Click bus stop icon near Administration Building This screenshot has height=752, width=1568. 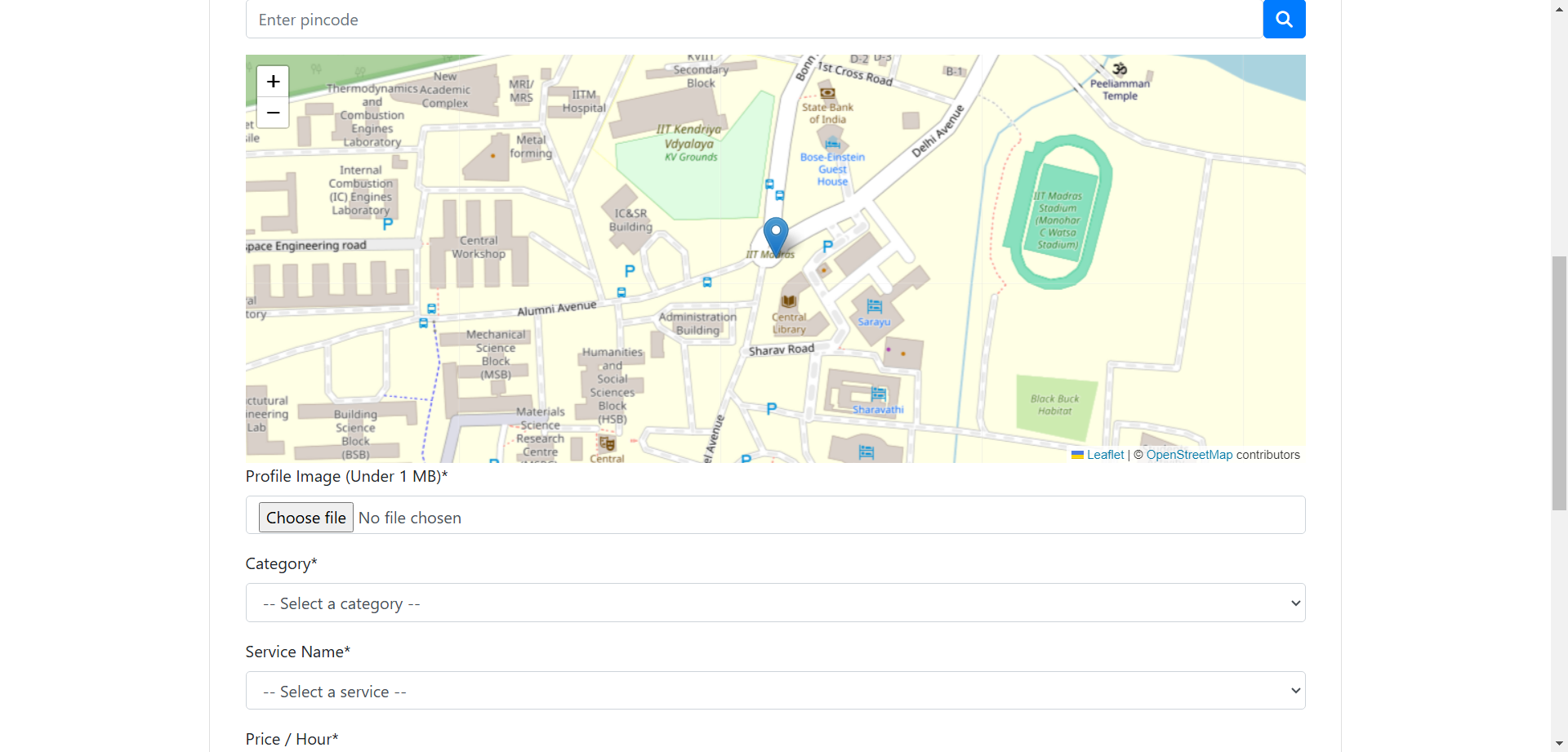click(x=707, y=283)
